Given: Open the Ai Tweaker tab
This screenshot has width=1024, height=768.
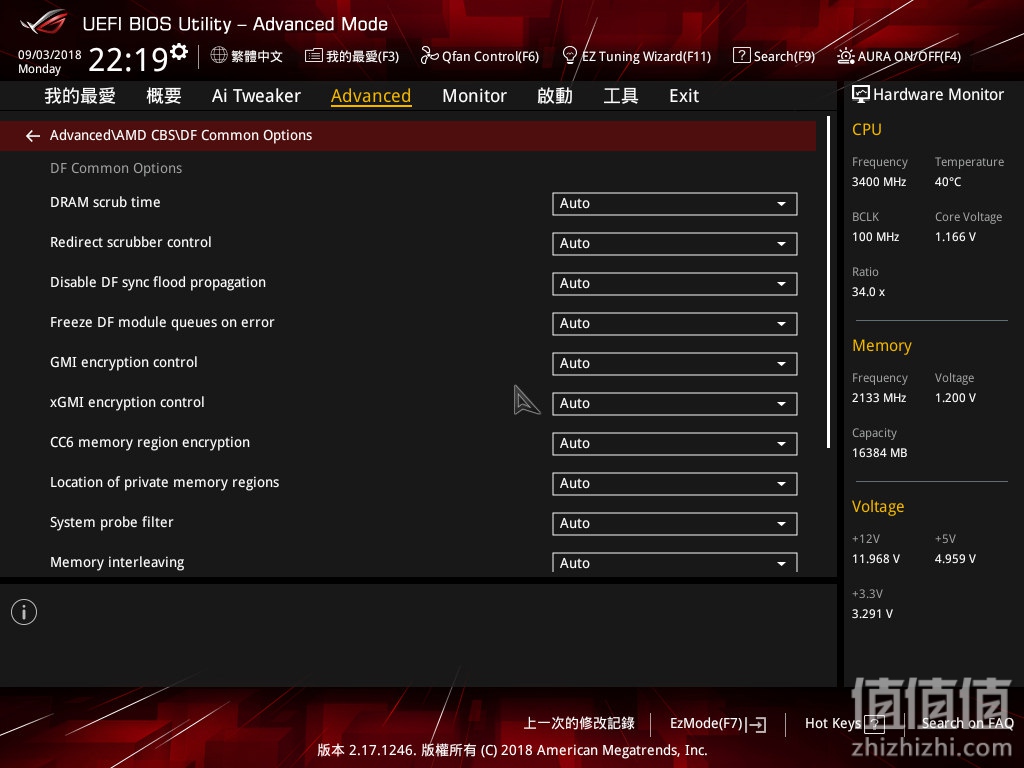Looking at the screenshot, I should (x=256, y=96).
